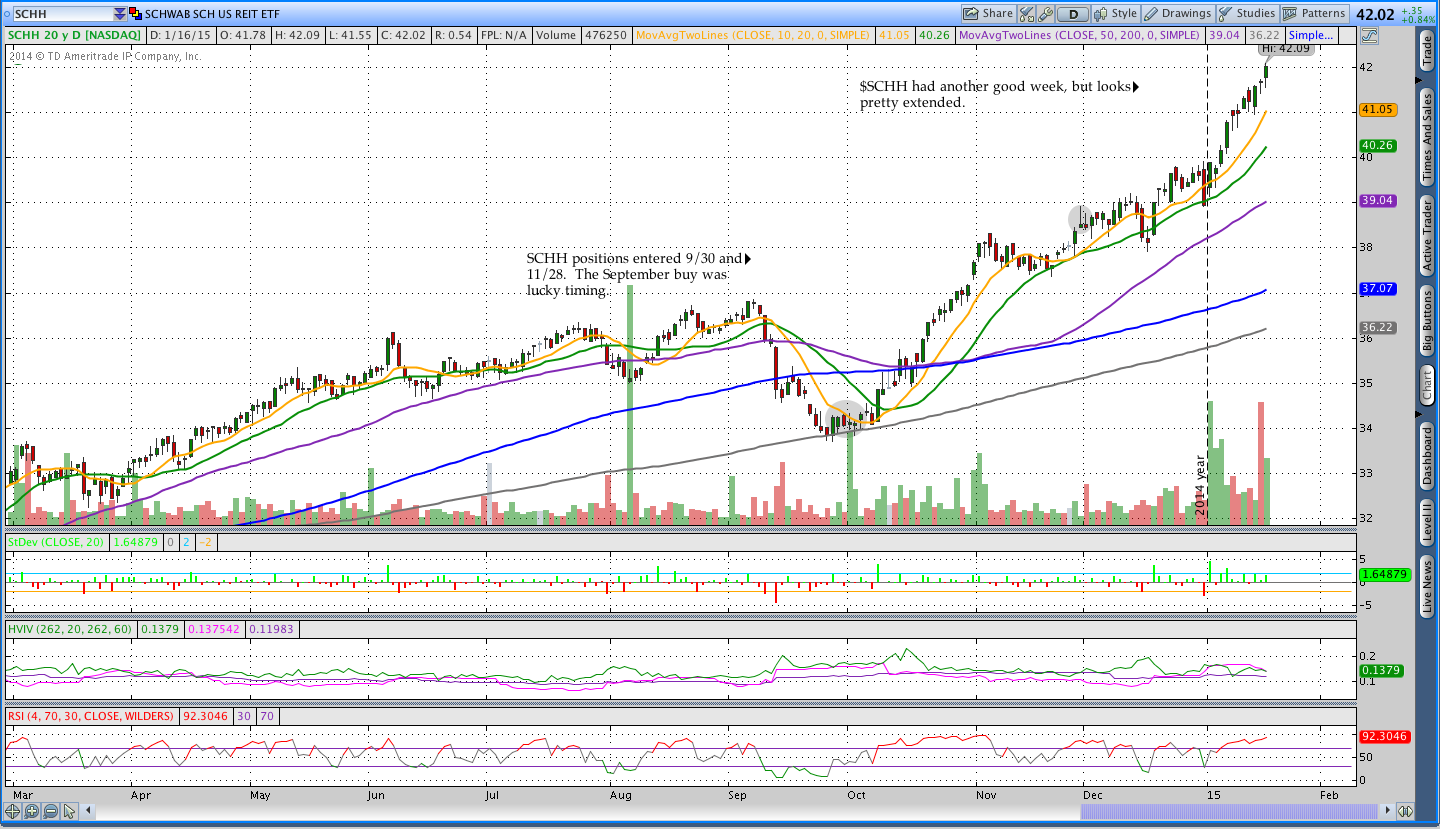Click the symbol list icon beside dropdown
This screenshot has width=1440, height=829.
[136, 14]
